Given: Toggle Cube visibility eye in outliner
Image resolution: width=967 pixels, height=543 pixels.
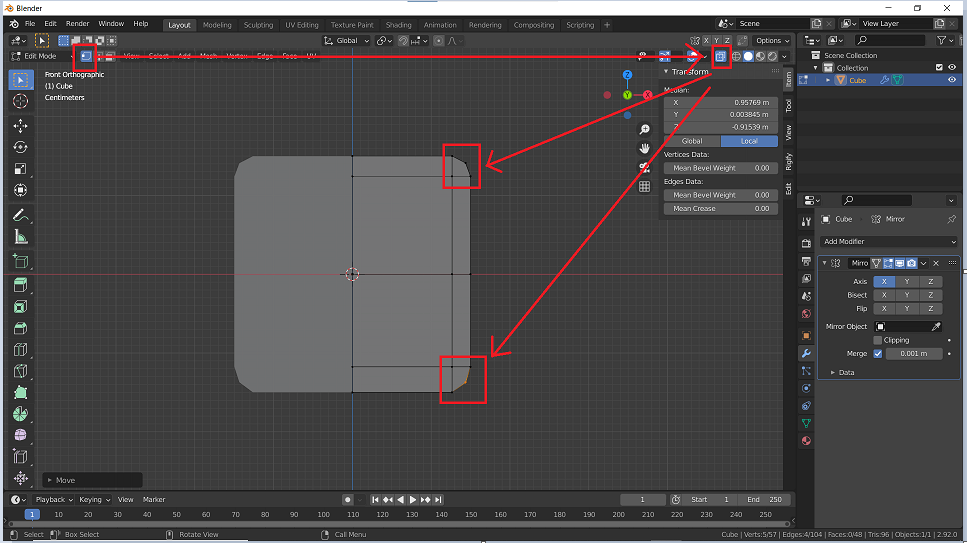Looking at the screenshot, I should point(952,80).
